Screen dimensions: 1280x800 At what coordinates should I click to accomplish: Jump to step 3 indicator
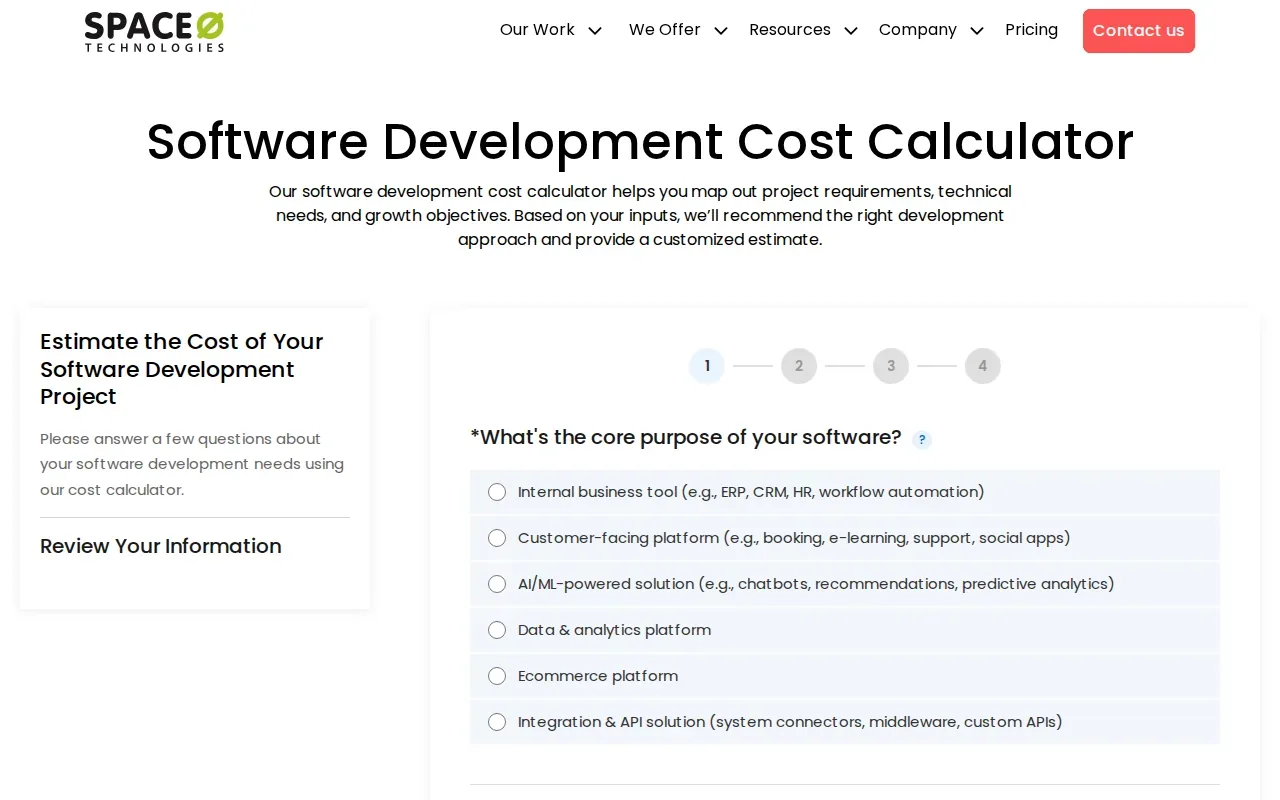[x=891, y=366]
